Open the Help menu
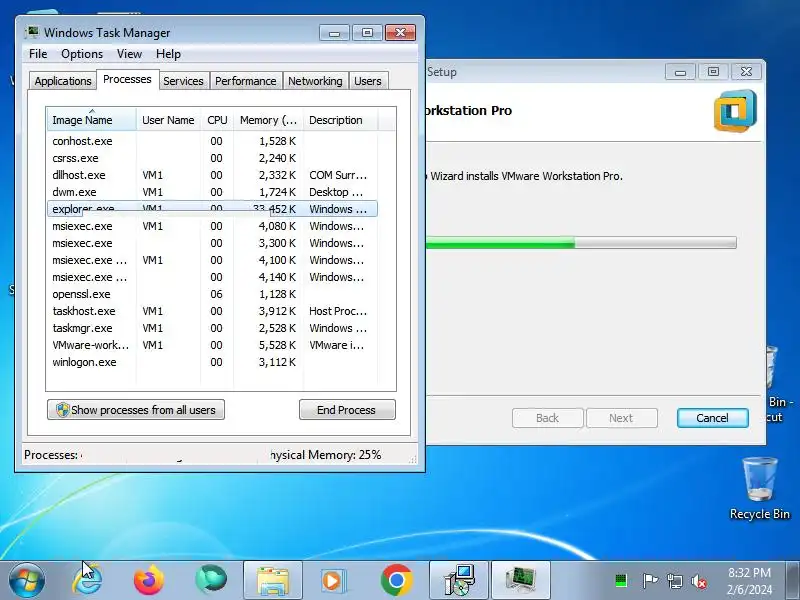The image size is (800, 600). (168, 54)
